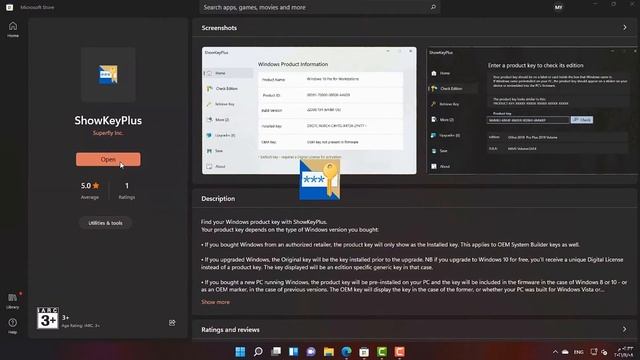The image size is (640, 360).
Task: Open the Chat app on taskbar
Action: [311, 351]
